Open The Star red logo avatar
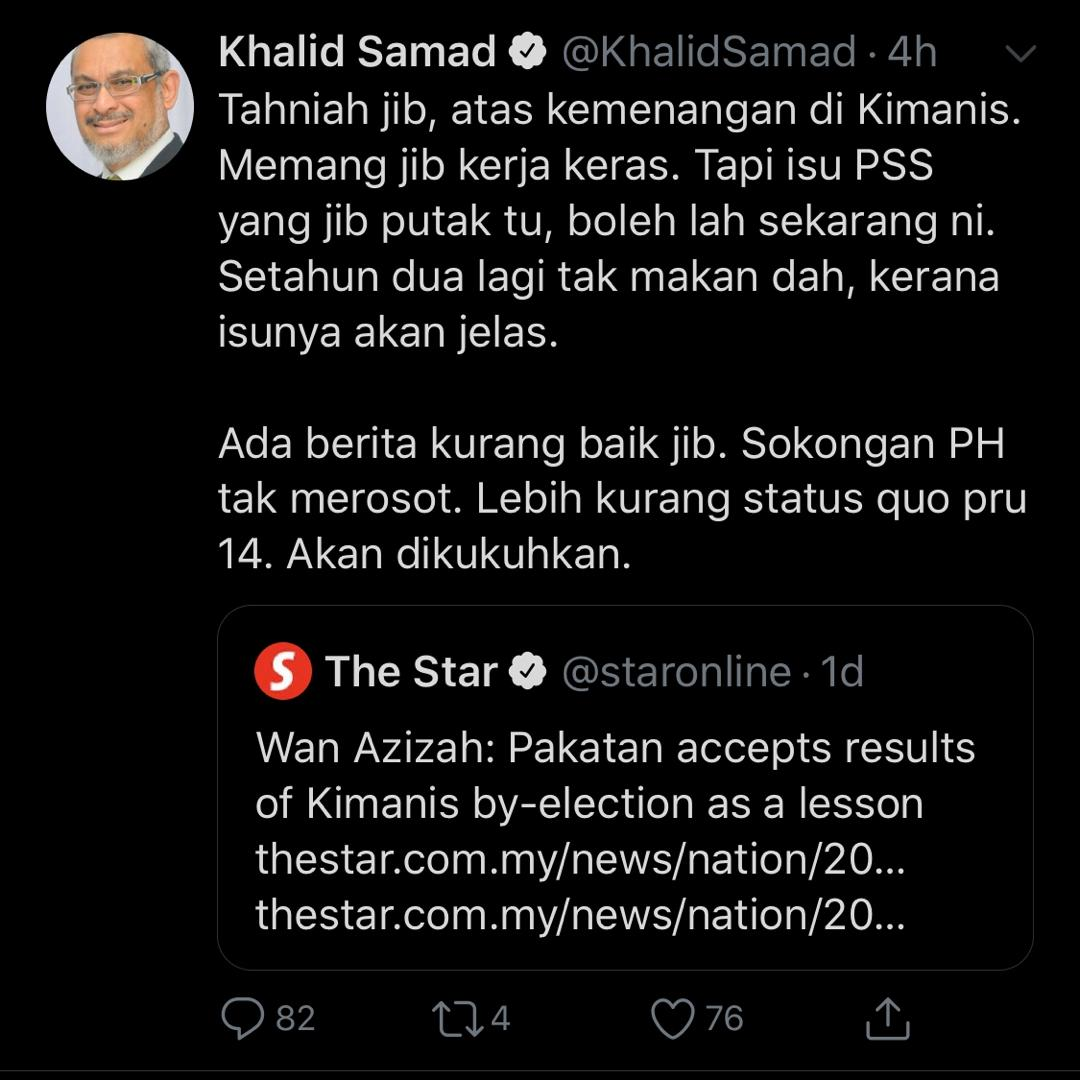 (x=282, y=671)
